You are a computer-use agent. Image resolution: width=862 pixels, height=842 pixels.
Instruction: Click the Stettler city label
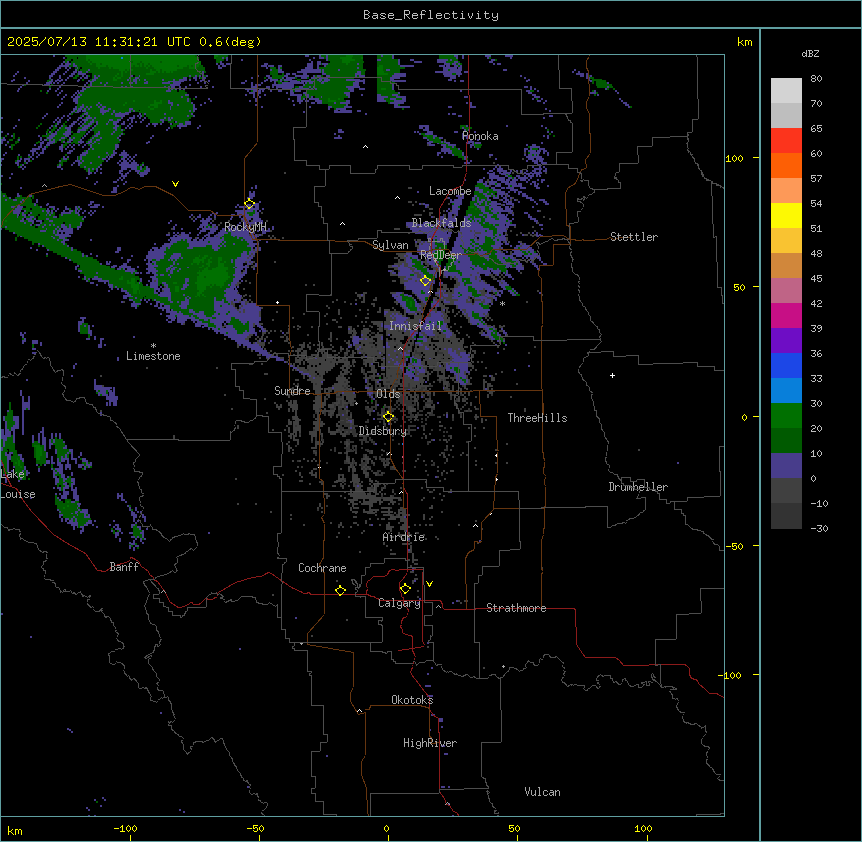(x=634, y=237)
